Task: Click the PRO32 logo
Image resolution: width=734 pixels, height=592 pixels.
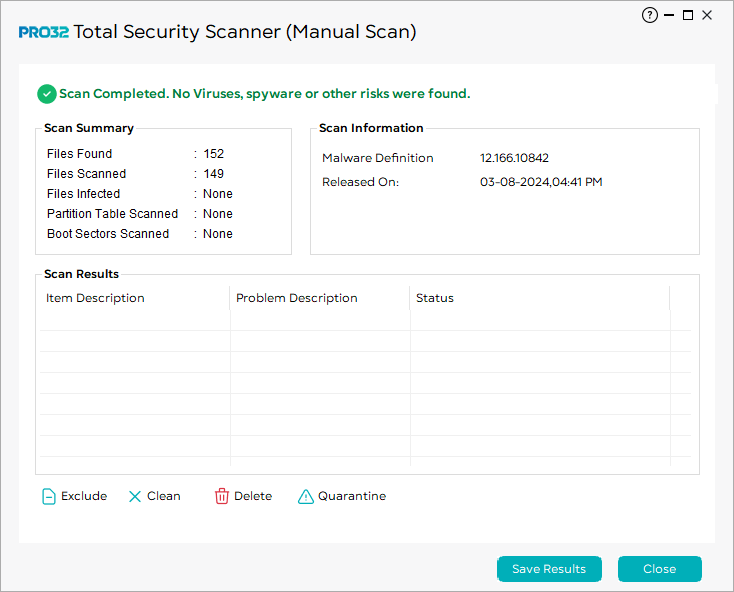Action: click(43, 32)
